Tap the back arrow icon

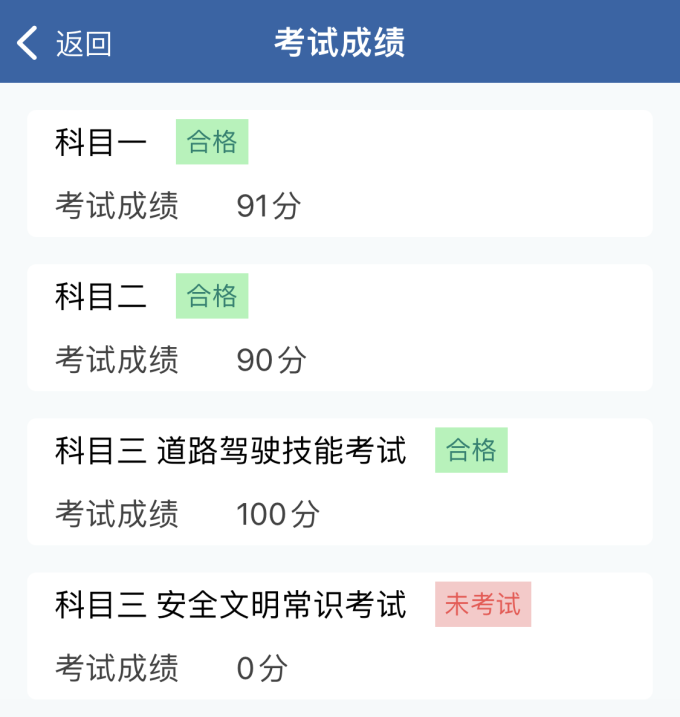coord(28,43)
